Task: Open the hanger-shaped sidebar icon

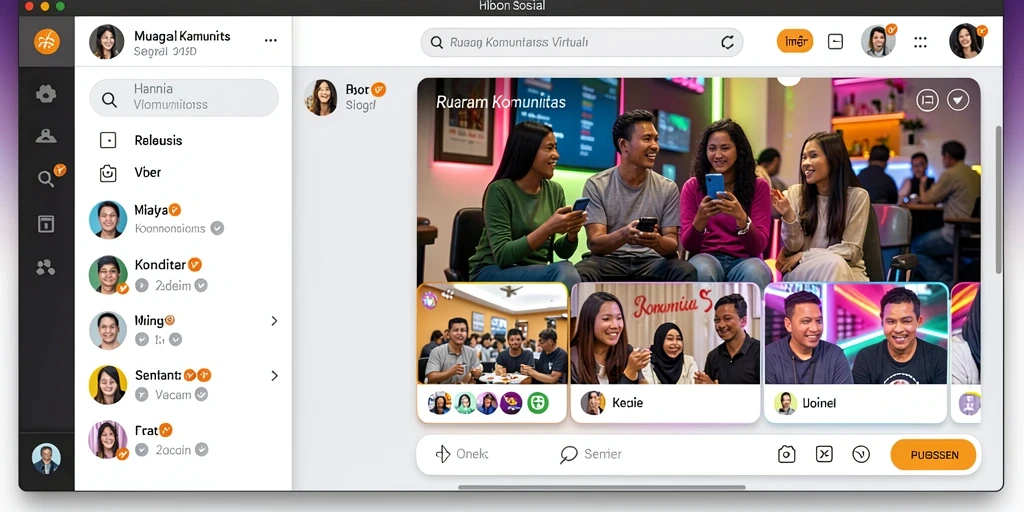Action: [x=46, y=136]
